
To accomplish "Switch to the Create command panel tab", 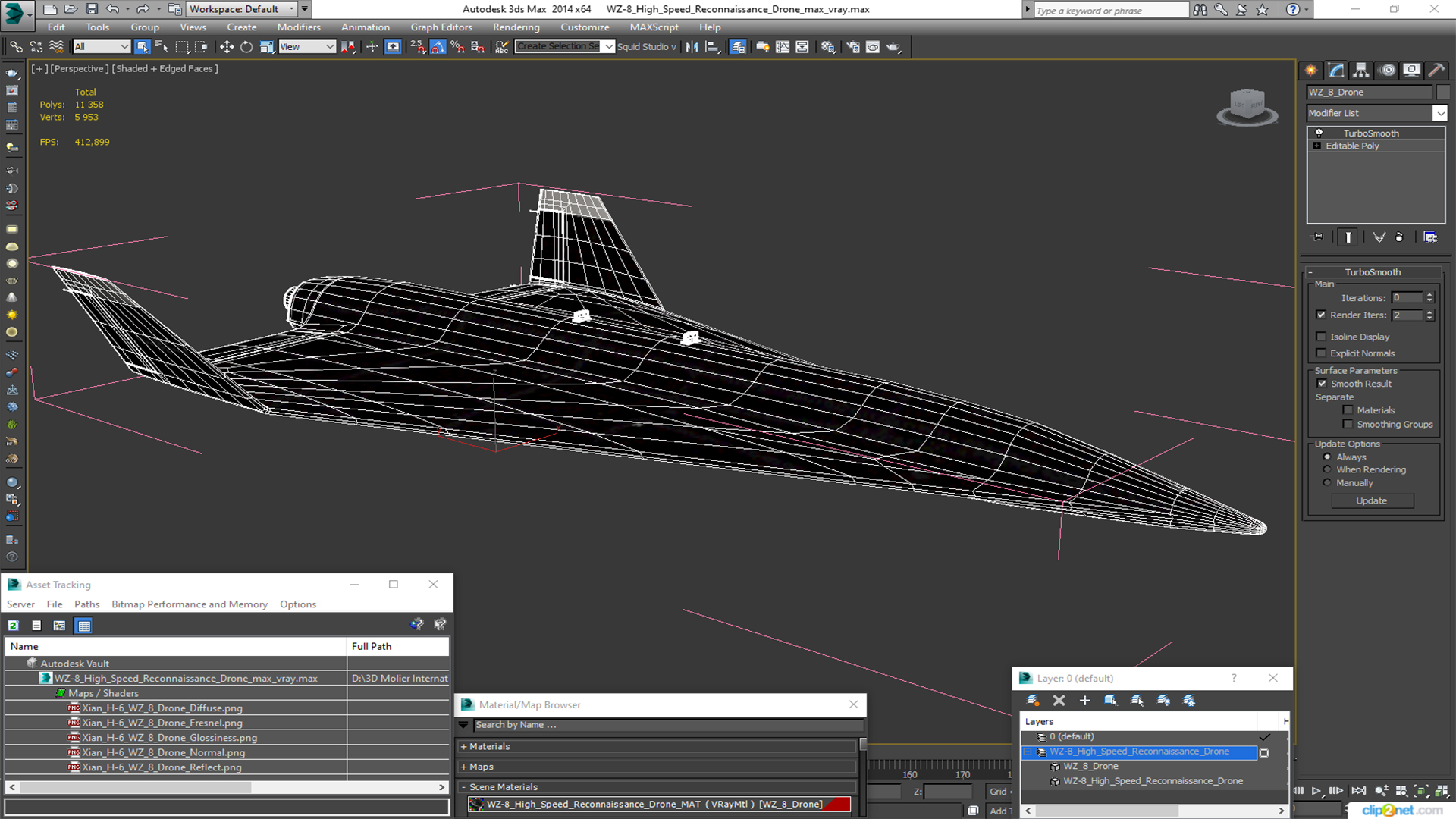I will 1311,71.
